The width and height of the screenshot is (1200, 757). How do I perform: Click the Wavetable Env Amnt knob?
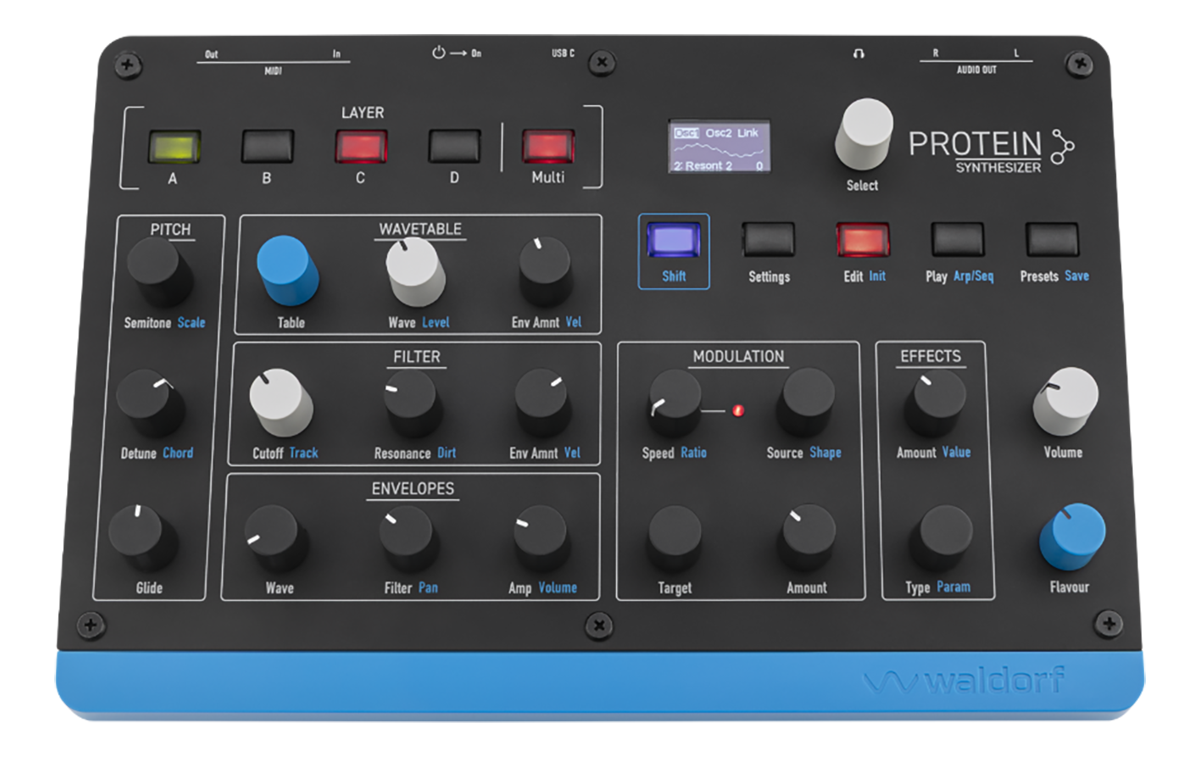546,271
